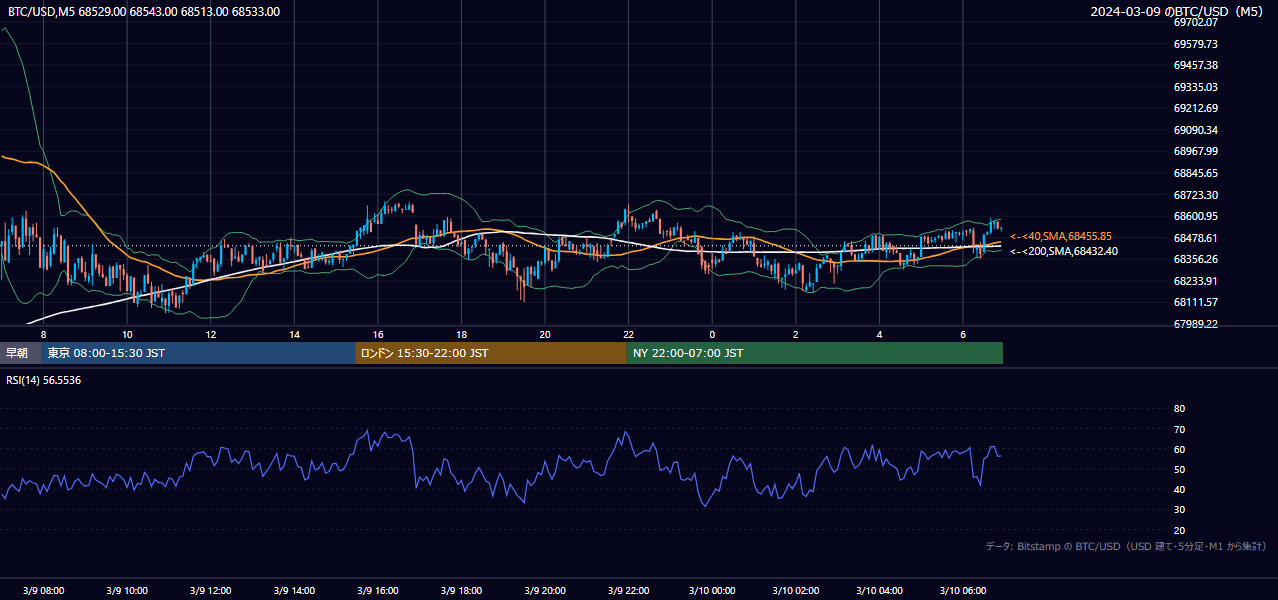
Task: Click RSI axis level 60
Action: [x=1179, y=449]
